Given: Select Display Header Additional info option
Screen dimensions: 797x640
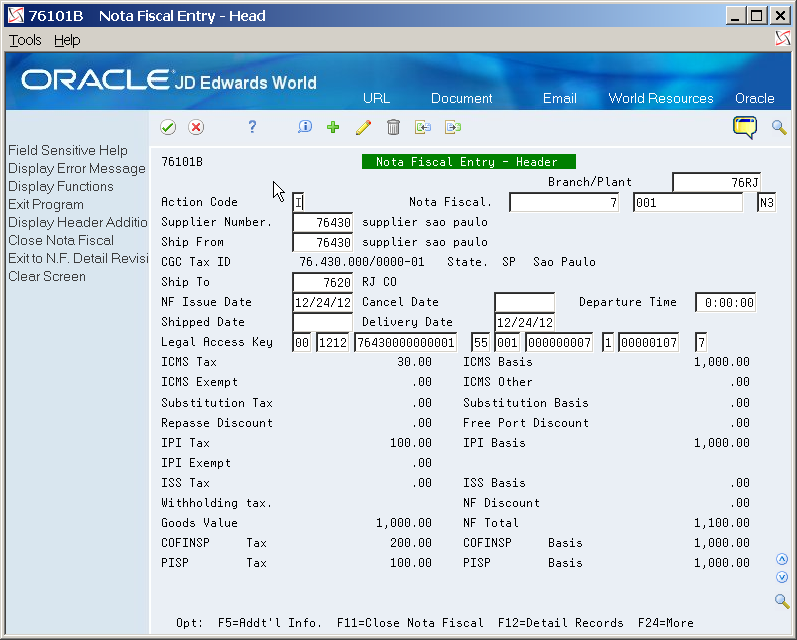Looking at the screenshot, I should [x=78, y=222].
